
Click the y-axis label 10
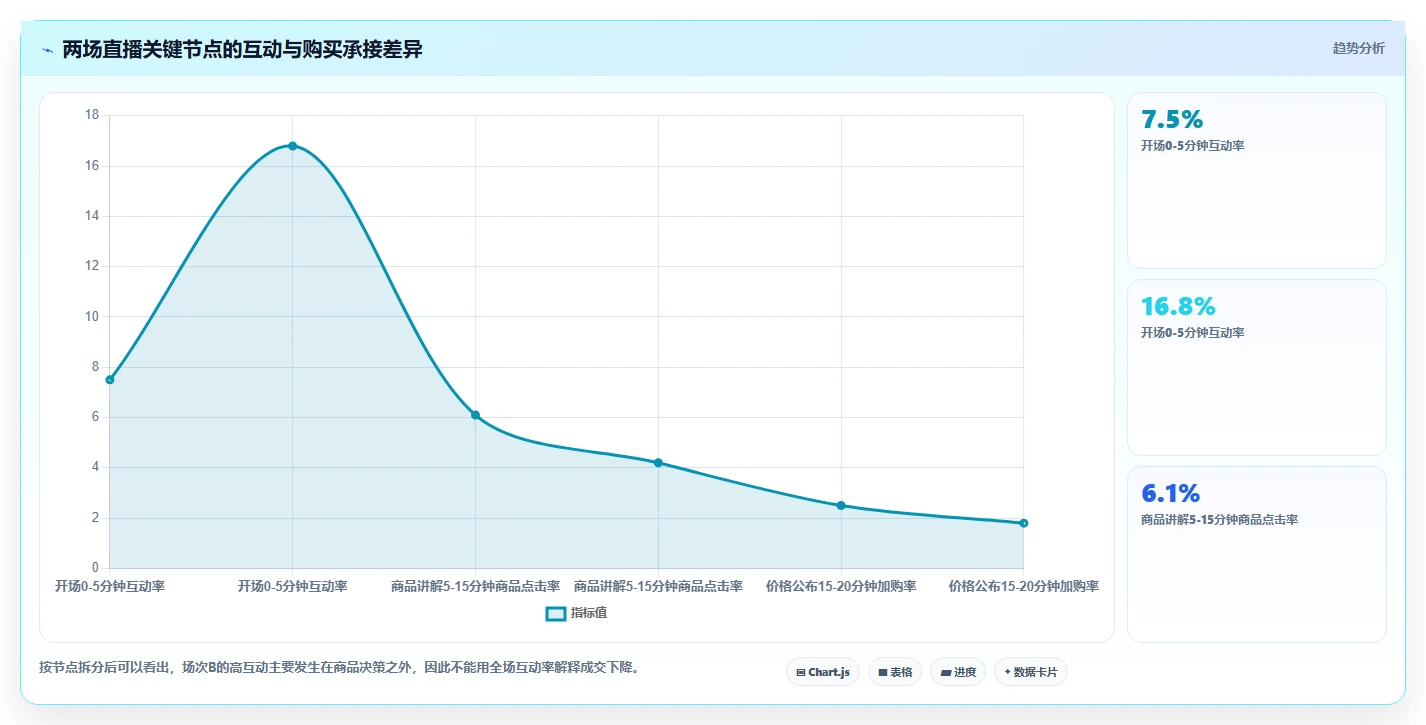[x=92, y=317]
